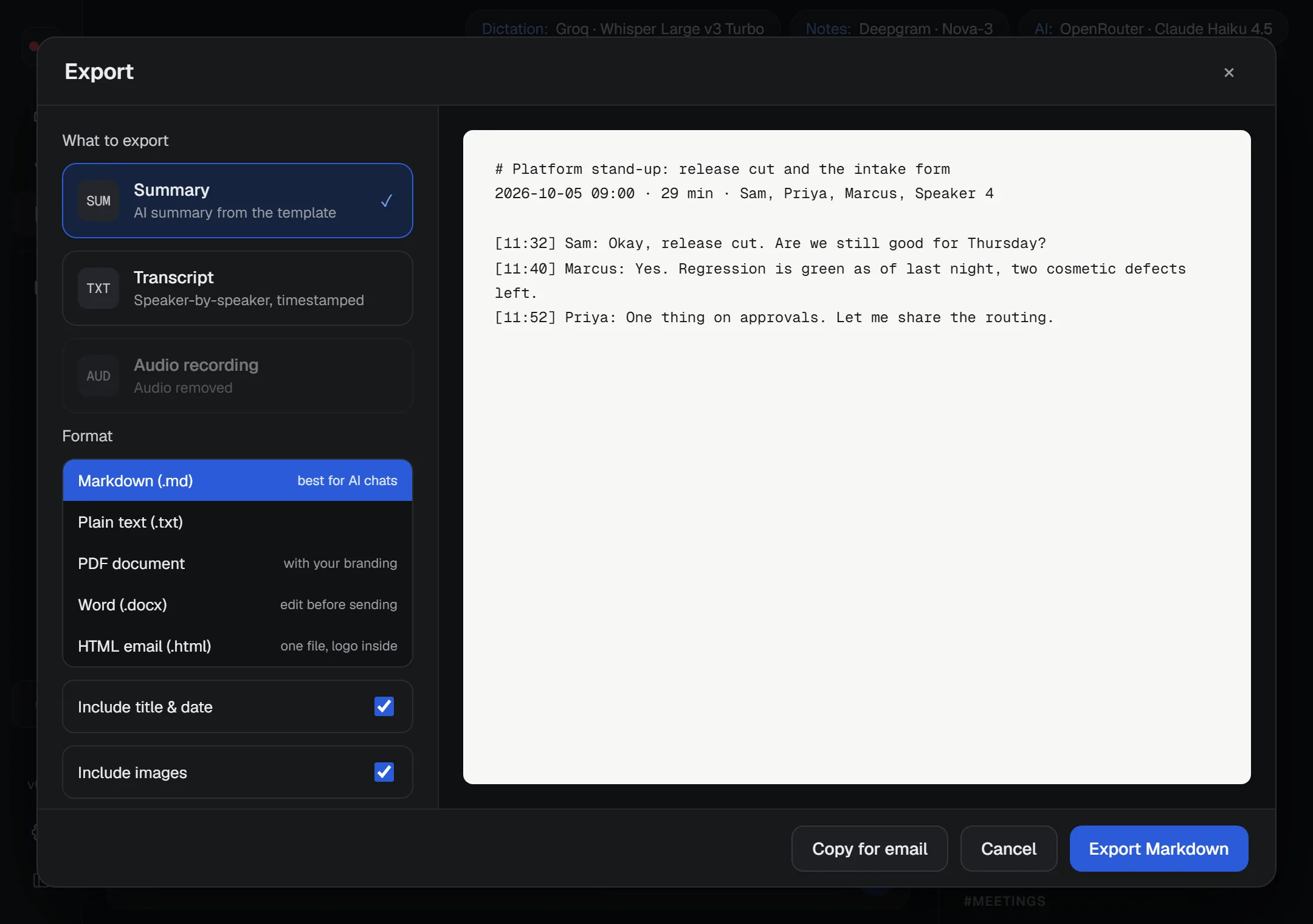Click the TXT badge icon
Screen dimensions: 1313x924
(x=98, y=288)
